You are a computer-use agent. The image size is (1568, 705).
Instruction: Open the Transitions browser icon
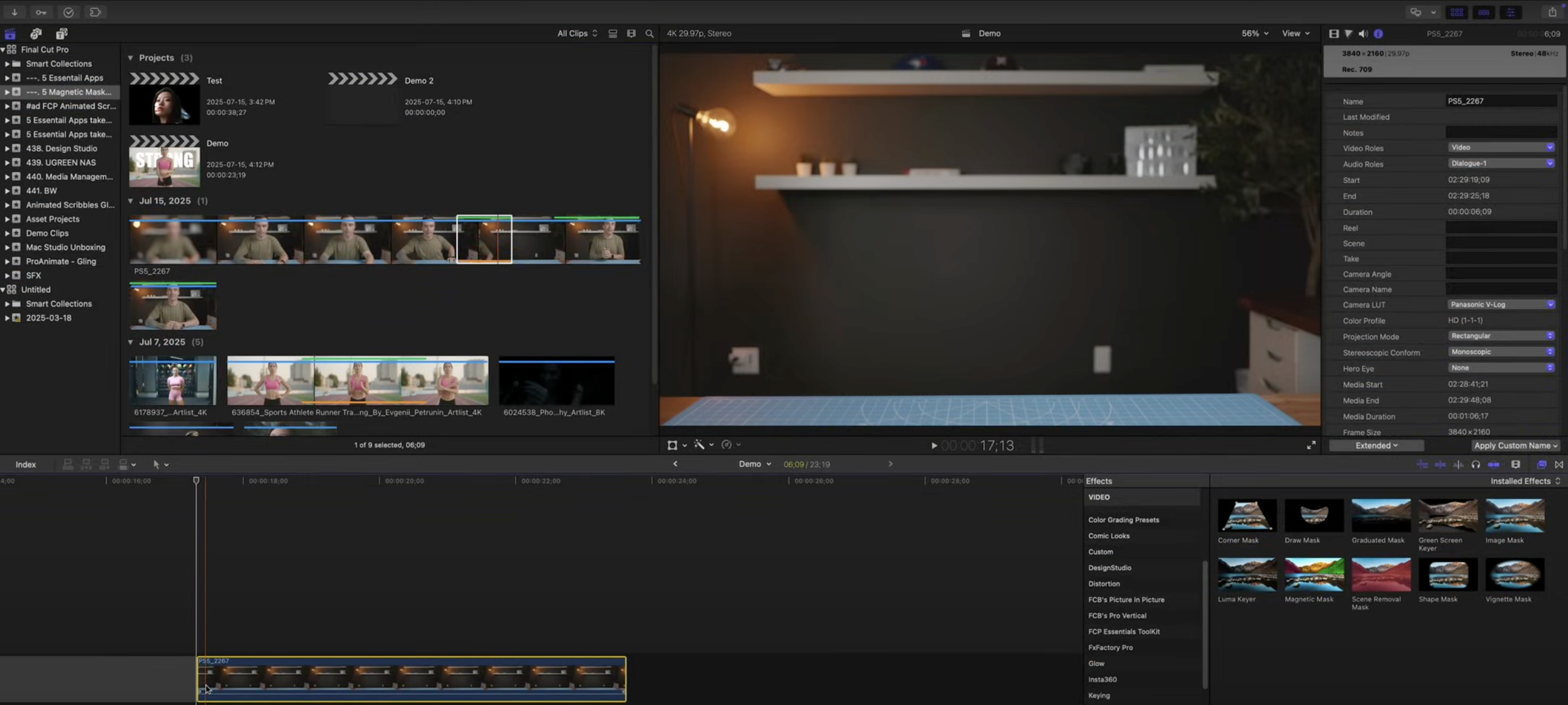pos(1558,465)
